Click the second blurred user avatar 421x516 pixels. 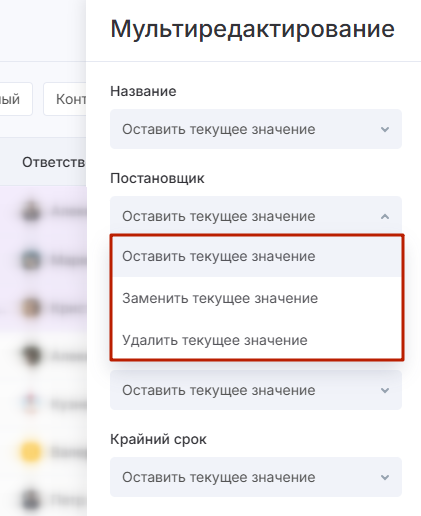[x=31, y=259]
